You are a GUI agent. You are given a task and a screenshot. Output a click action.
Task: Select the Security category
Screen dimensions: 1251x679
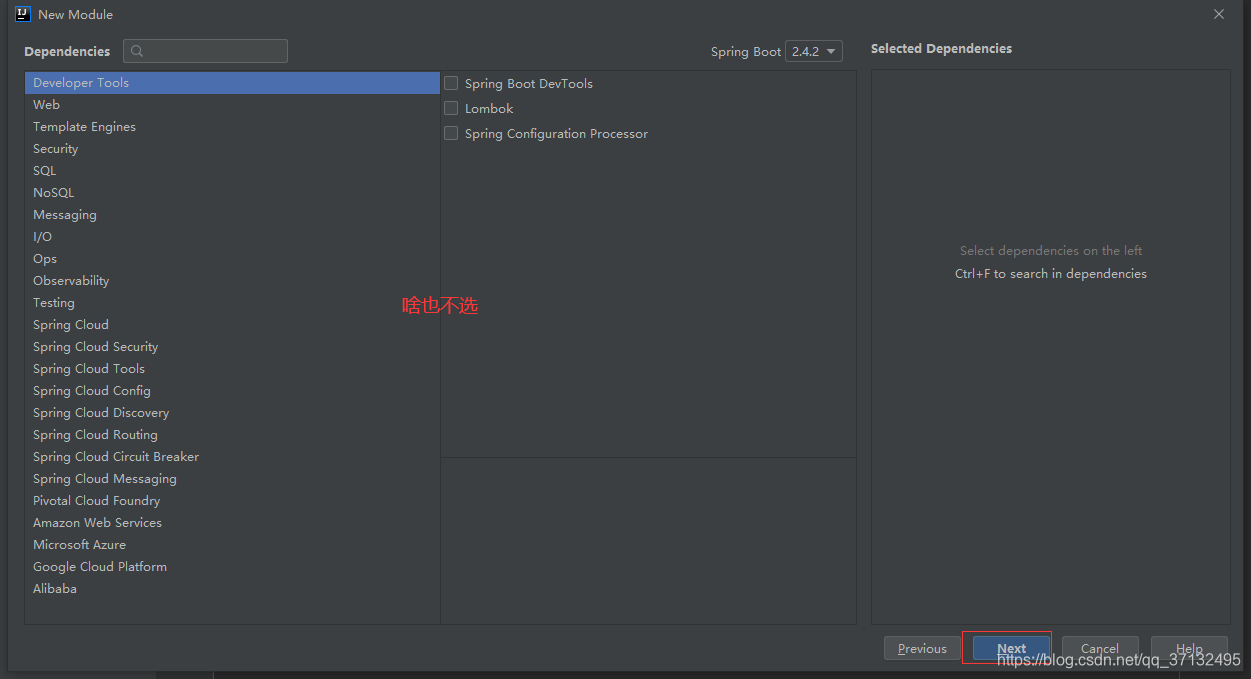tap(232, 149)
